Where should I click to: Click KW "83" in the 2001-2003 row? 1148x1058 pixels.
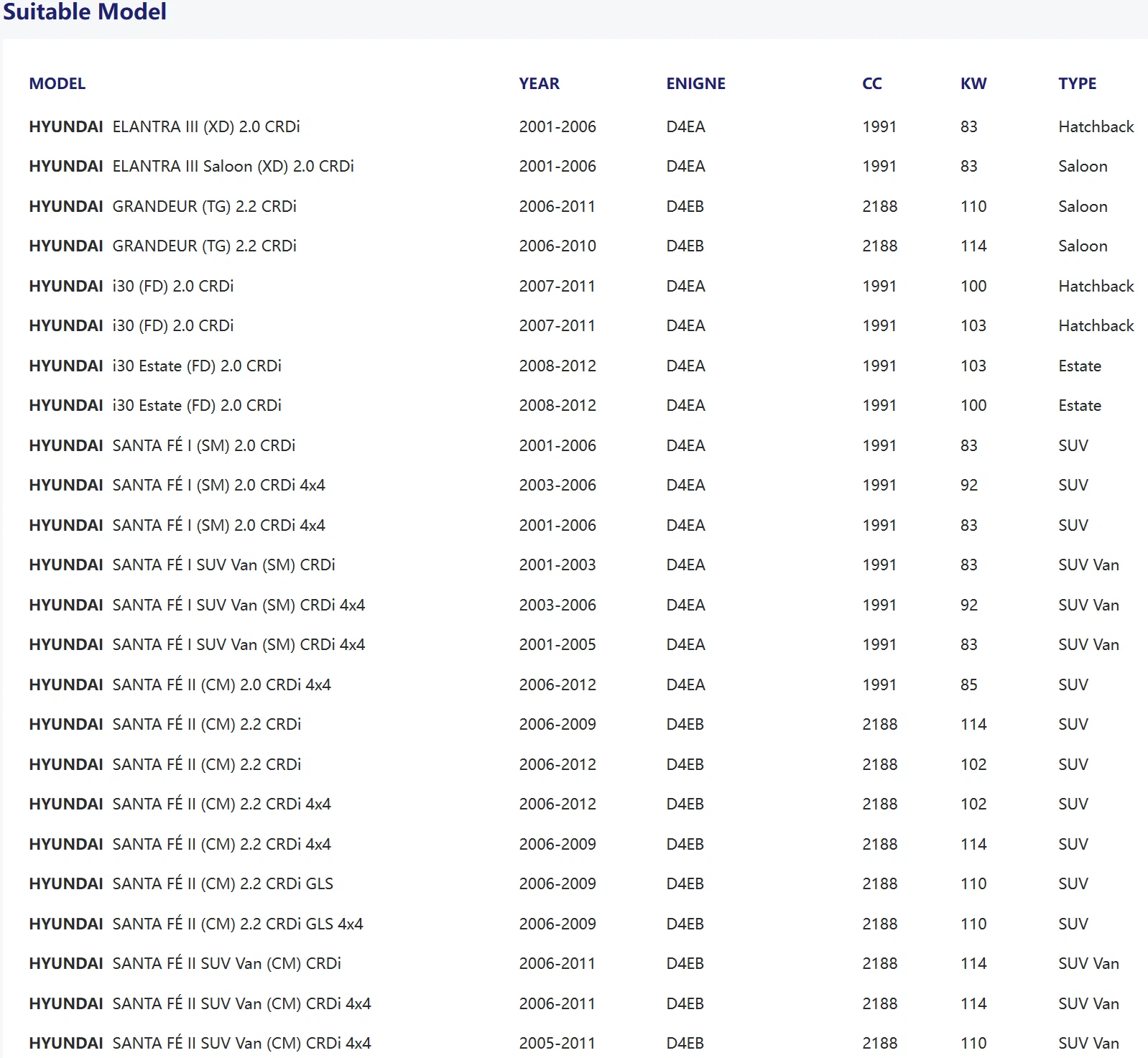coord(969,565)
